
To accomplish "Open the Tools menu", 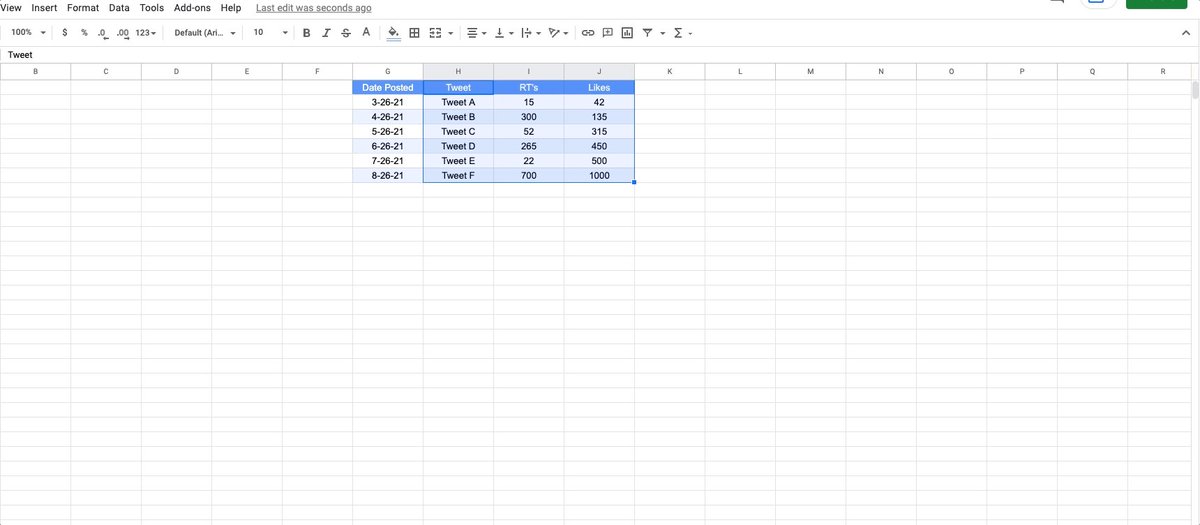I will point(152,8).
